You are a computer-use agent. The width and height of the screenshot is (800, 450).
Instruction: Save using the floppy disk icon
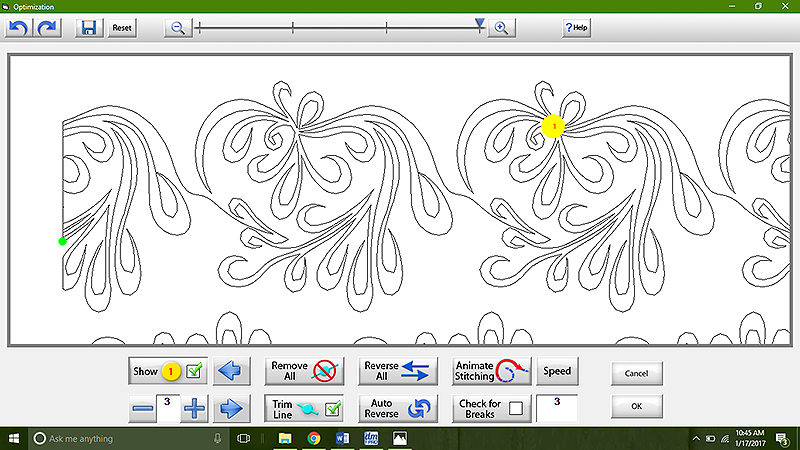(88, 28)
